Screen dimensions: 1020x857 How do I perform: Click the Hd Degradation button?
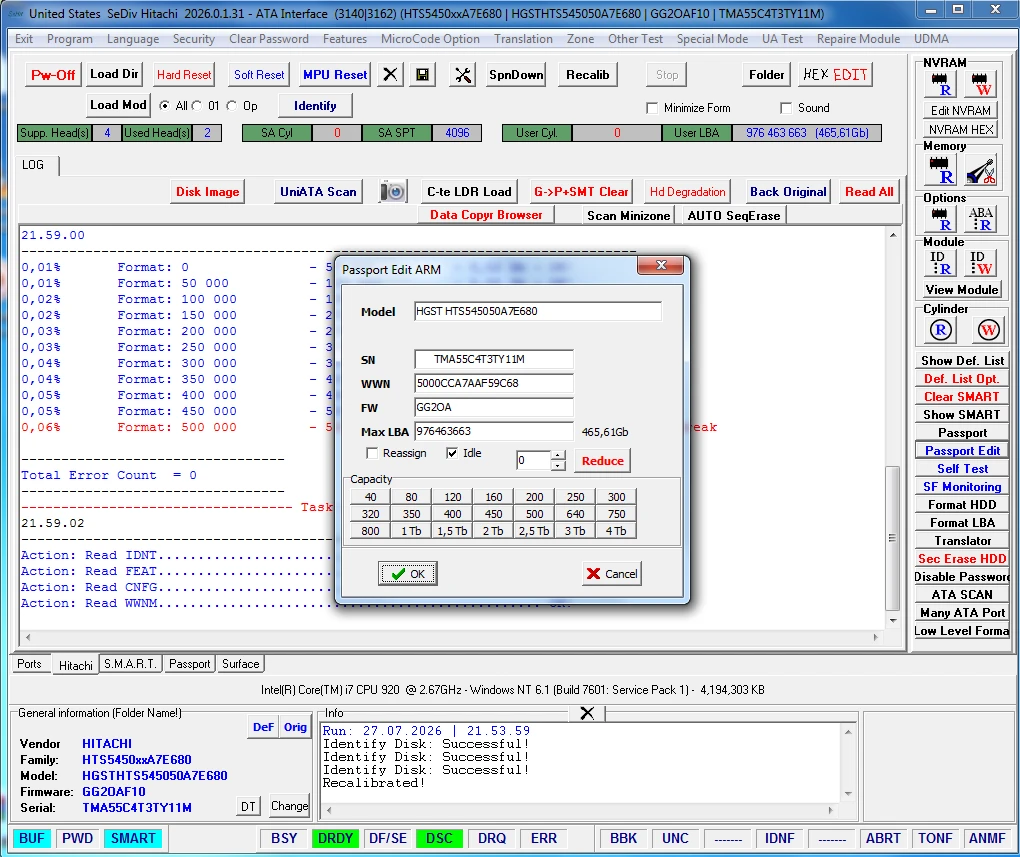coord(687,192)
